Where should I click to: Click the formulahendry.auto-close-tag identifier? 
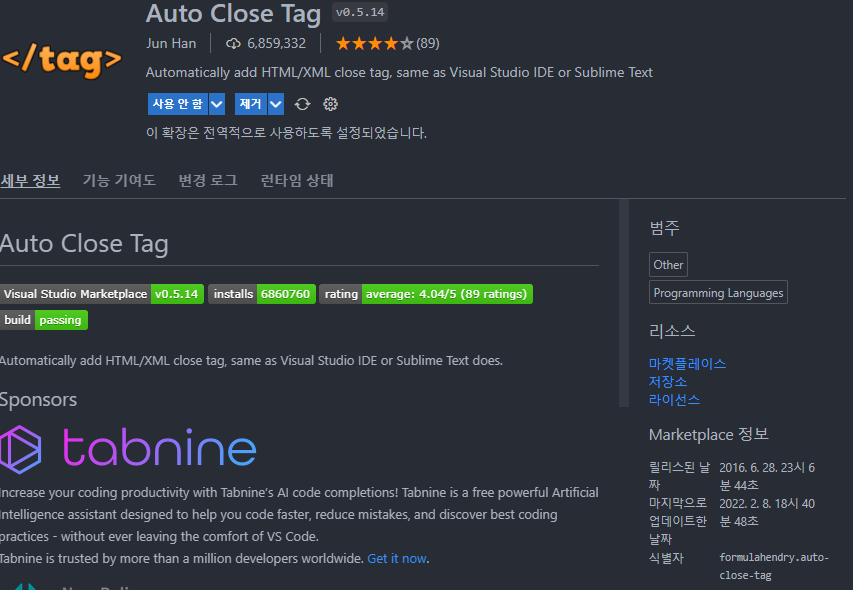point(774,566)
